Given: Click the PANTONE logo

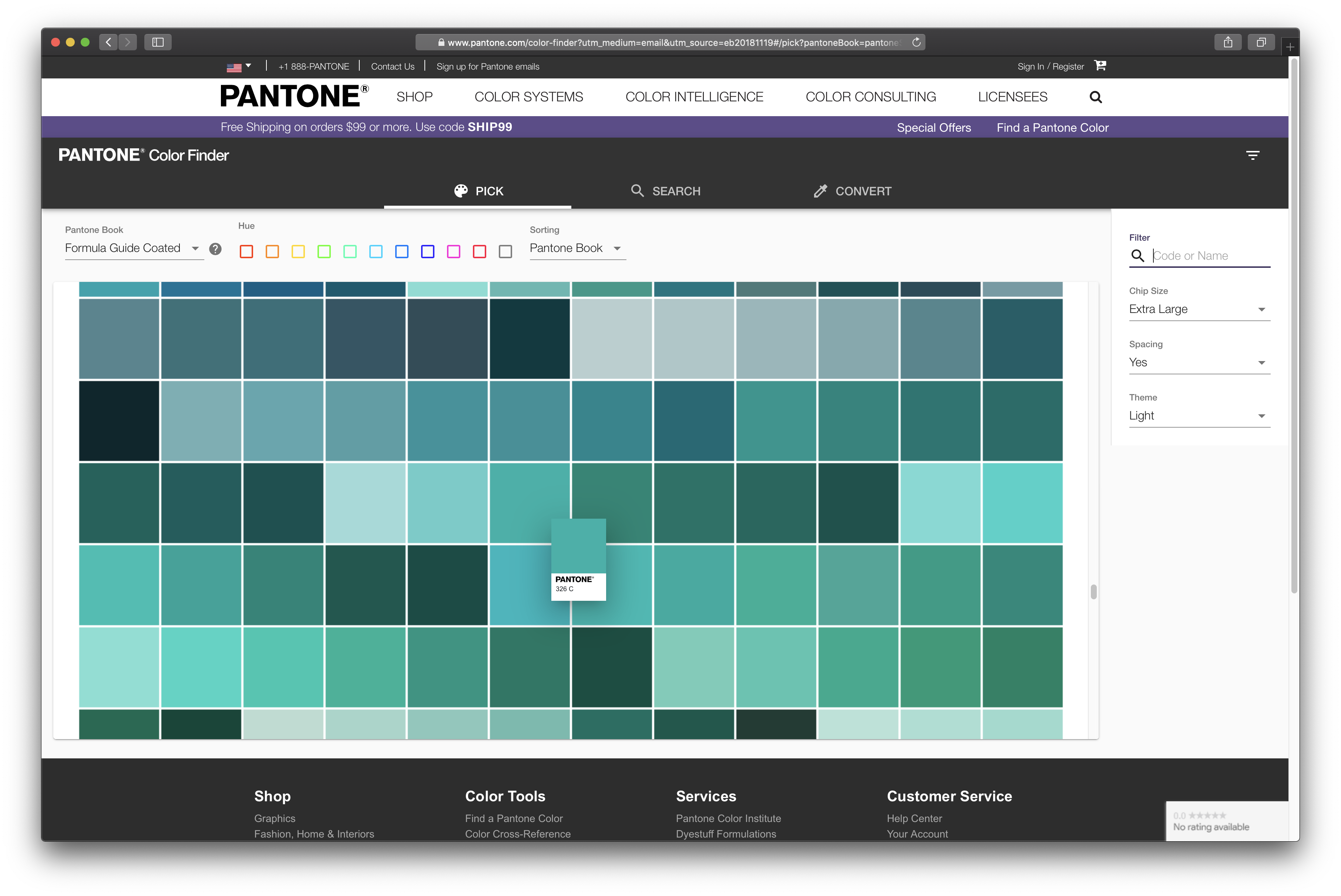Looking at the screenshot, I should click(295, 96).
